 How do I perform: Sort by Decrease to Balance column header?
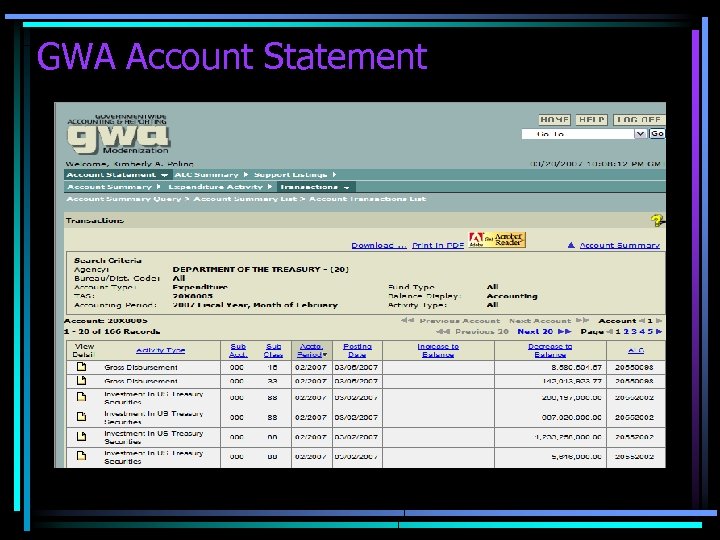[550, 350]
